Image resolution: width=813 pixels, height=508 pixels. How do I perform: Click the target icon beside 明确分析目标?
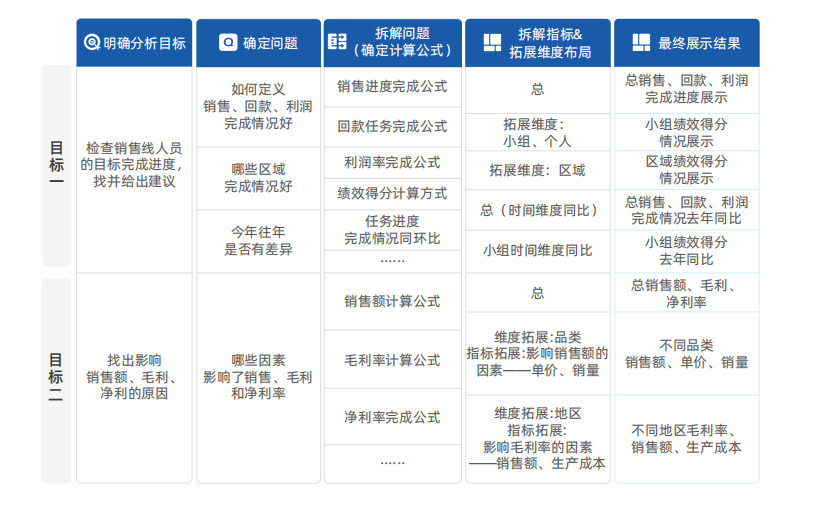tap(92, 42)
